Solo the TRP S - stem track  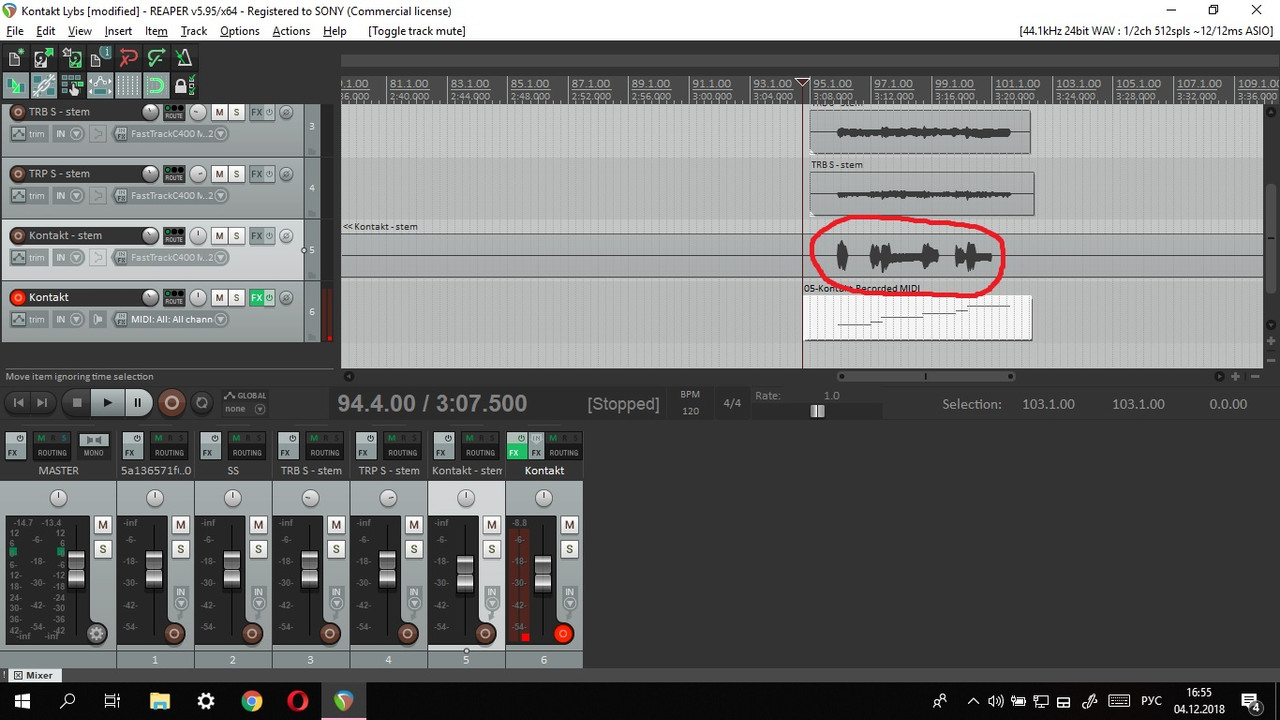click(237, 174)
